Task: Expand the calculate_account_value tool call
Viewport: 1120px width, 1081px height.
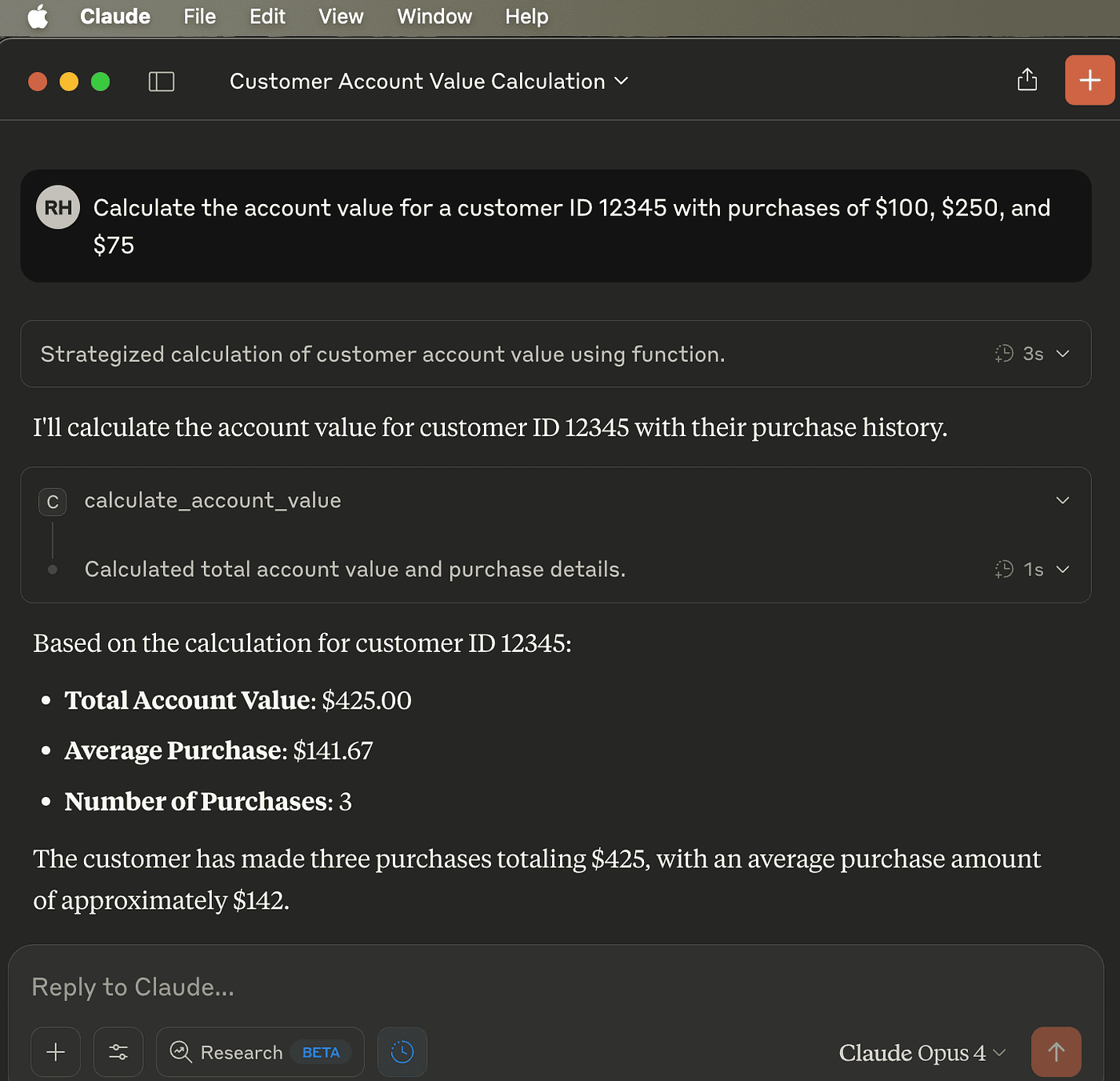Action: coord(1062,500)
